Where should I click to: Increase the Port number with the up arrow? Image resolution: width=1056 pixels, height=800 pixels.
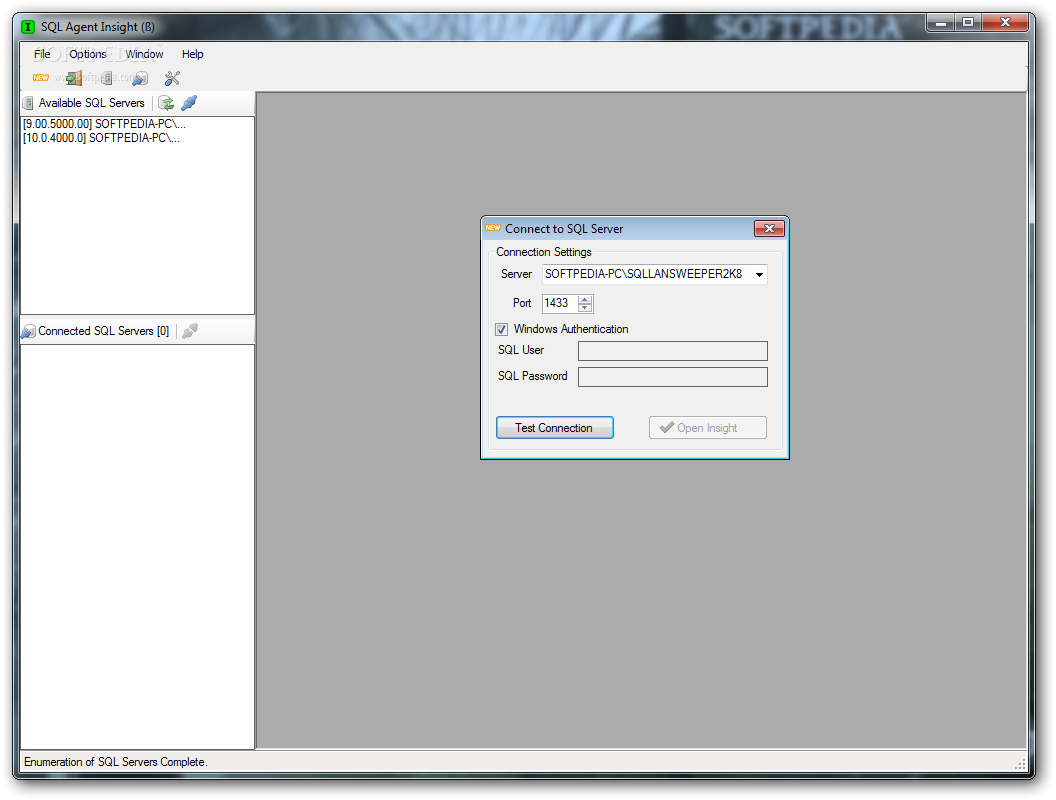point(585,299)
